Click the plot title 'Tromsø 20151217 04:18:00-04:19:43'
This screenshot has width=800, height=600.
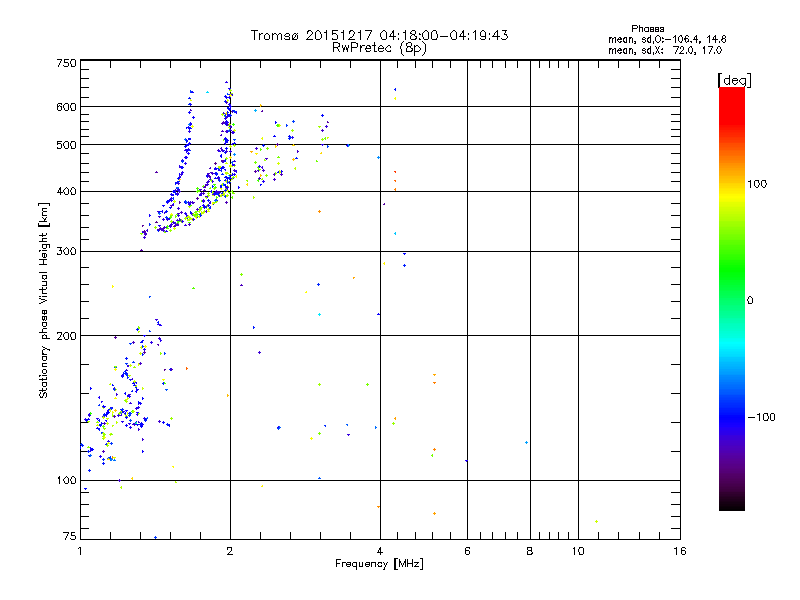[379, 35]
